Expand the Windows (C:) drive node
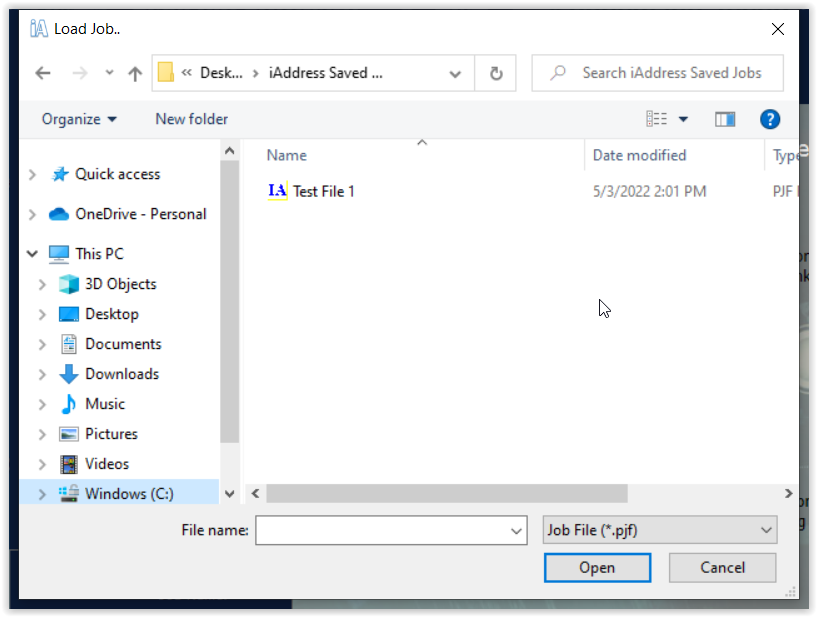This screenshot has width=817, height=617. (x=42, y=494)
